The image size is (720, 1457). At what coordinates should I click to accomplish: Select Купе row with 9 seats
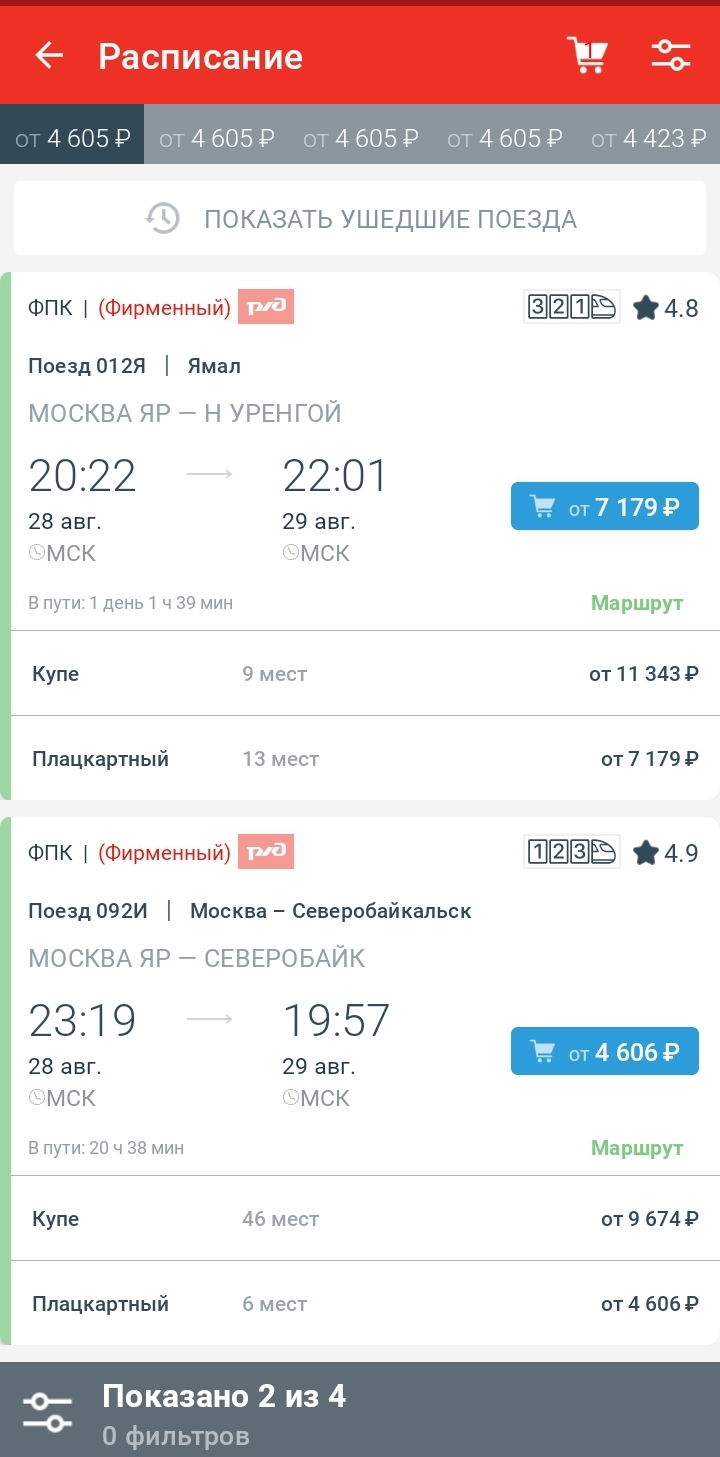click(x=364, y=674)
